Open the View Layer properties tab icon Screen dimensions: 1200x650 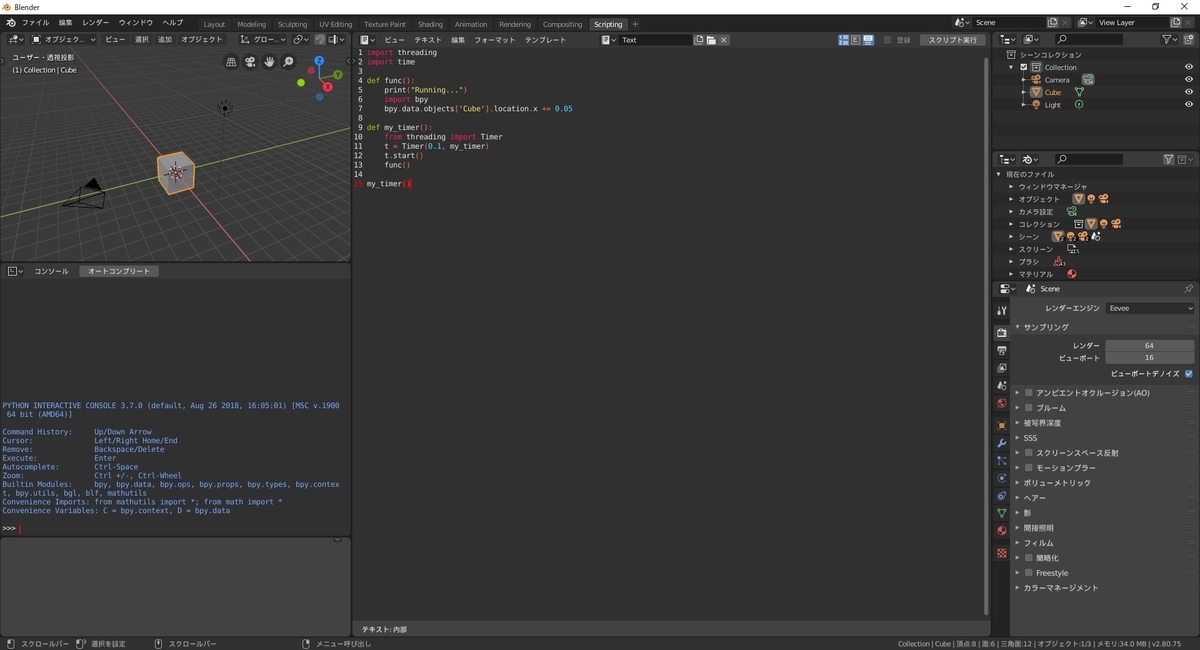pos(1001,368)
